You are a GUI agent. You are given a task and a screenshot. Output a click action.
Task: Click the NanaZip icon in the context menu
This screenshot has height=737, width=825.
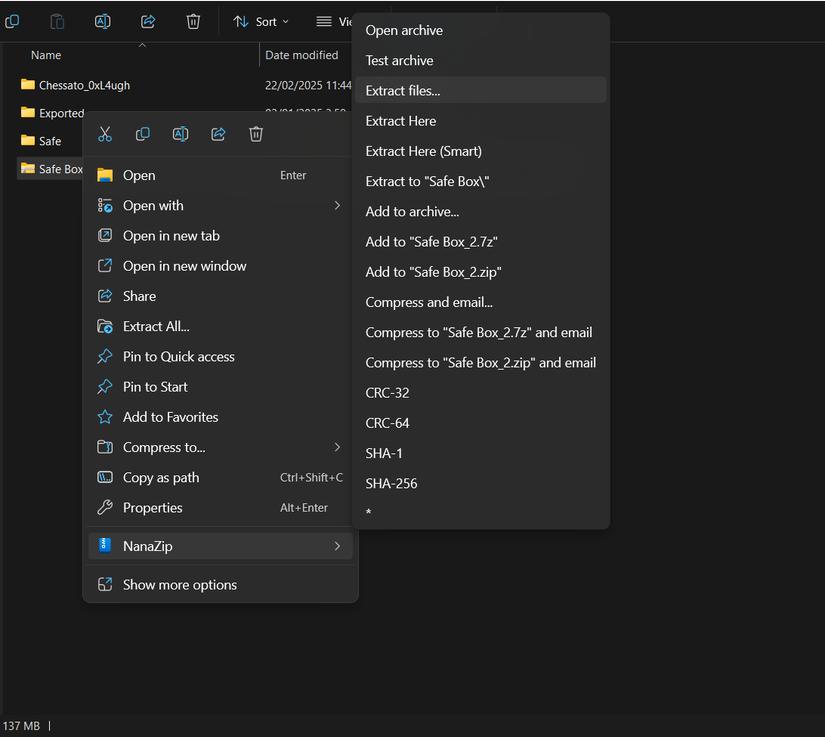coord(104,545)
